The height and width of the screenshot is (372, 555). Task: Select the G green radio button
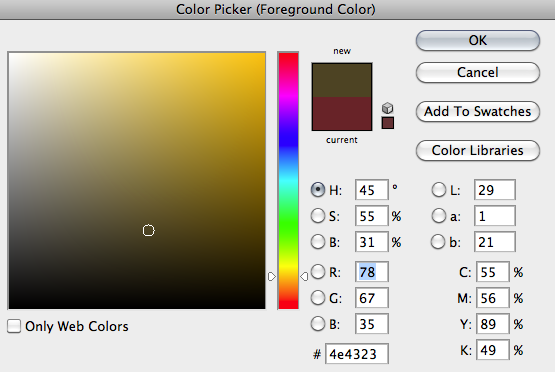tap(317, 298)
